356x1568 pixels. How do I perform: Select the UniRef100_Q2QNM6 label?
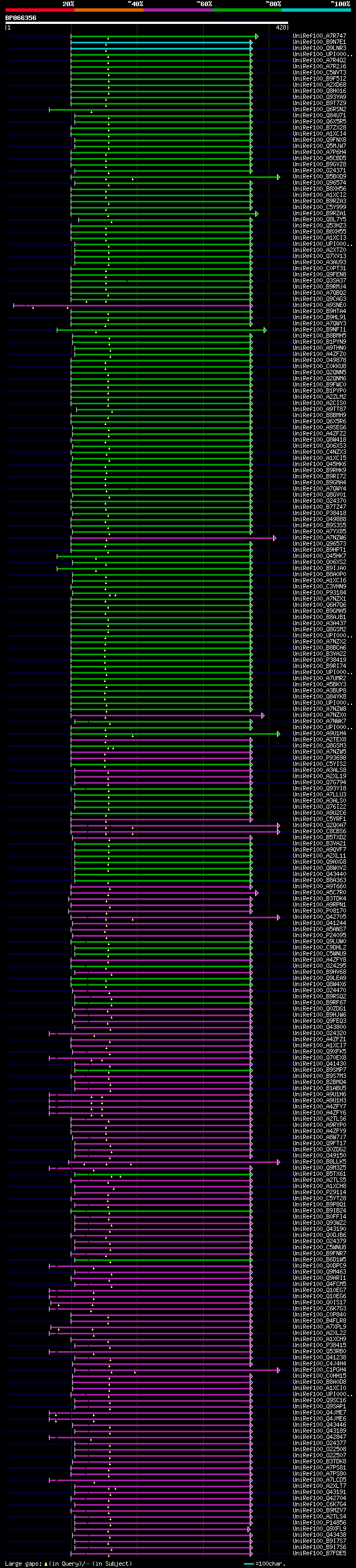tap(319, 379)
